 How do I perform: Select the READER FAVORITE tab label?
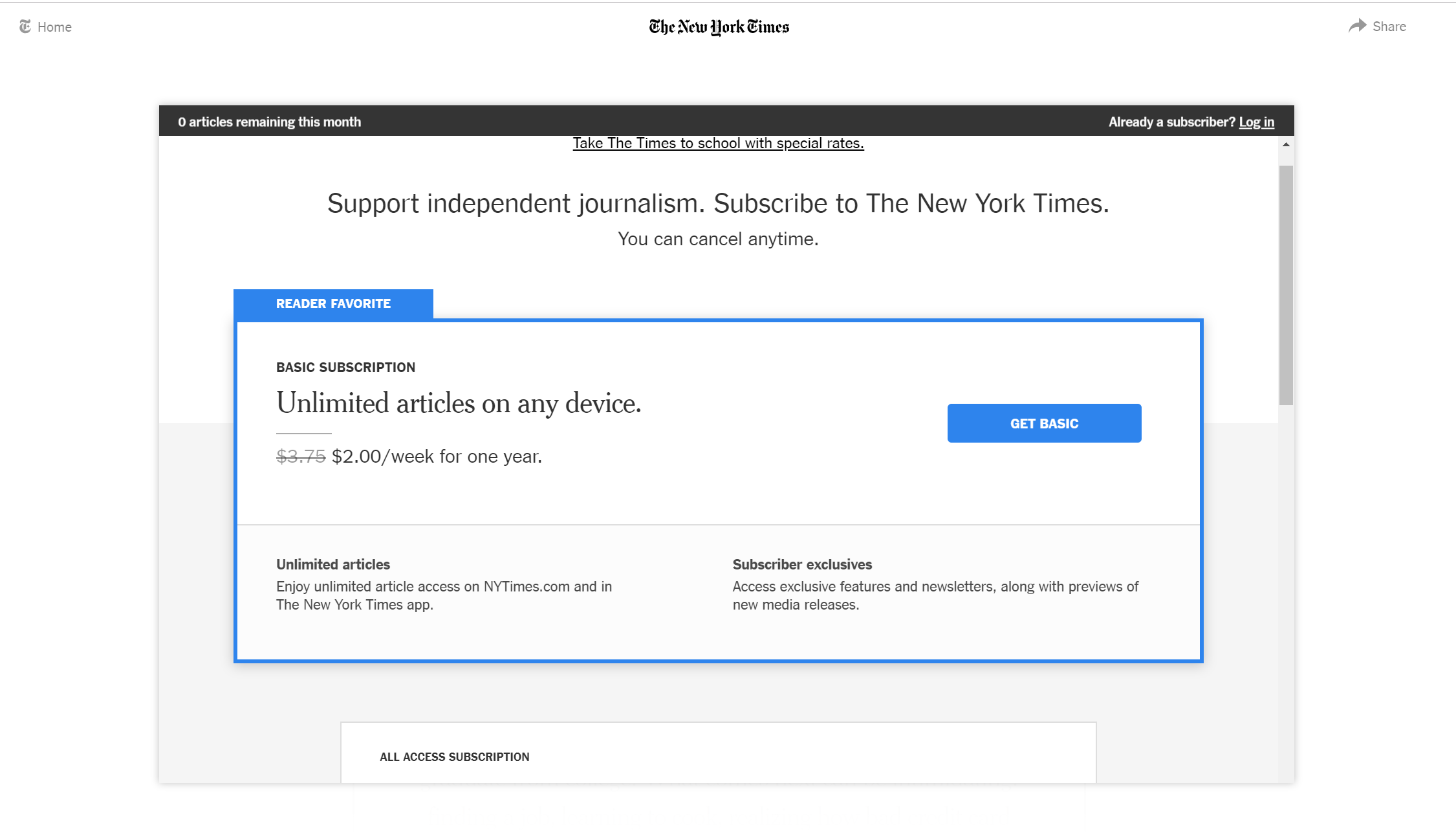[333, 303]
